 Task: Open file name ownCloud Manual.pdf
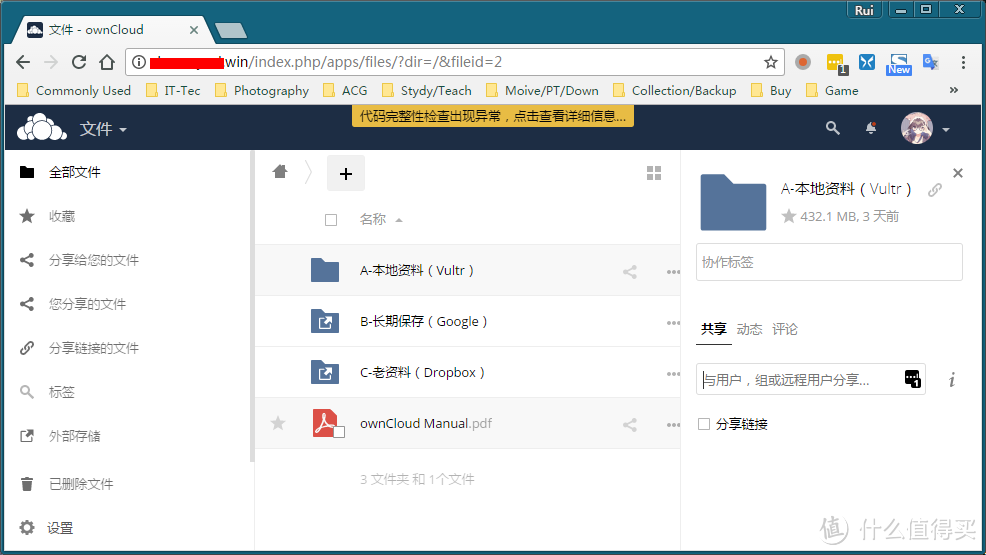click(426, 424)
